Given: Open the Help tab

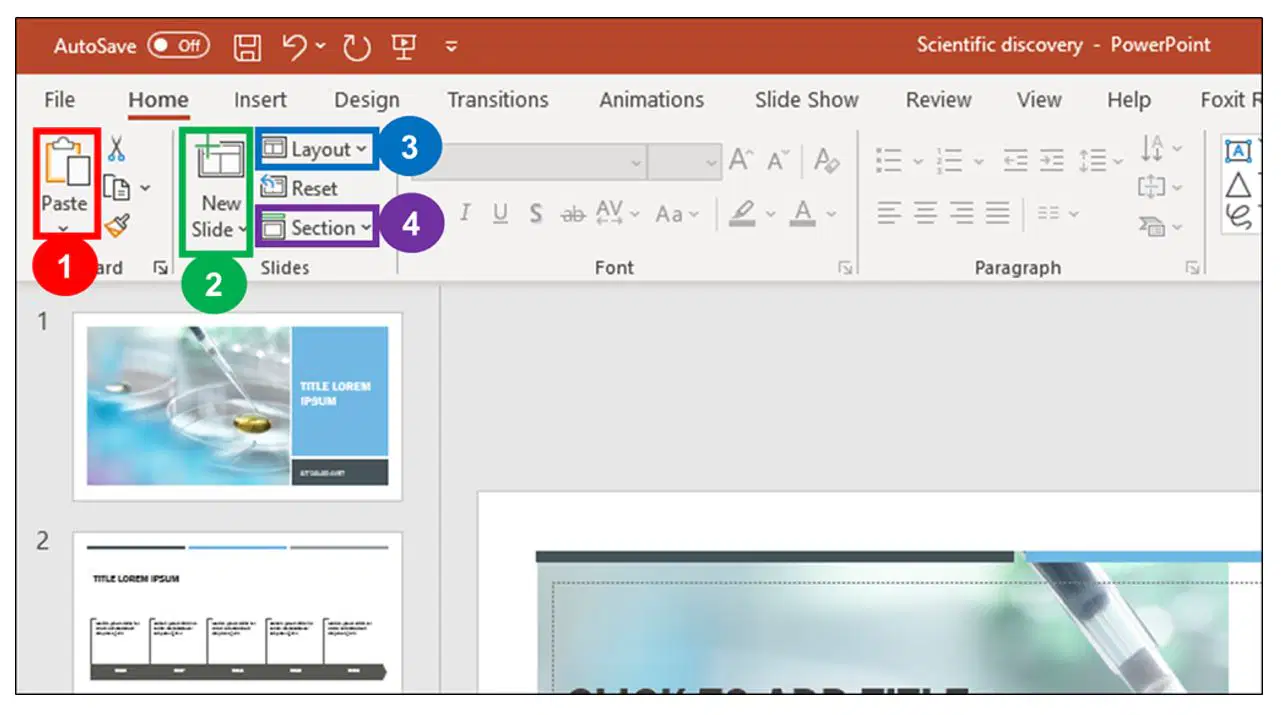Looking at the screenshot, I should pos(1129,100).
